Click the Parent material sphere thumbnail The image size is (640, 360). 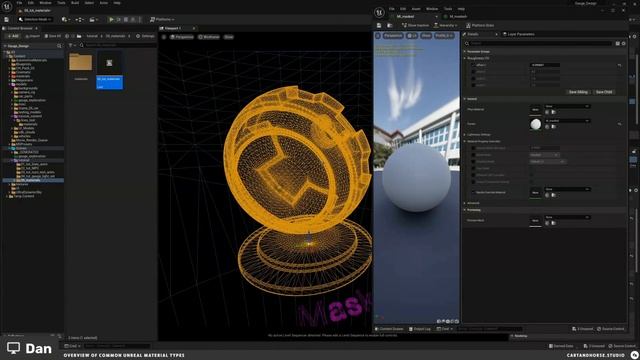tap(536, 124)
